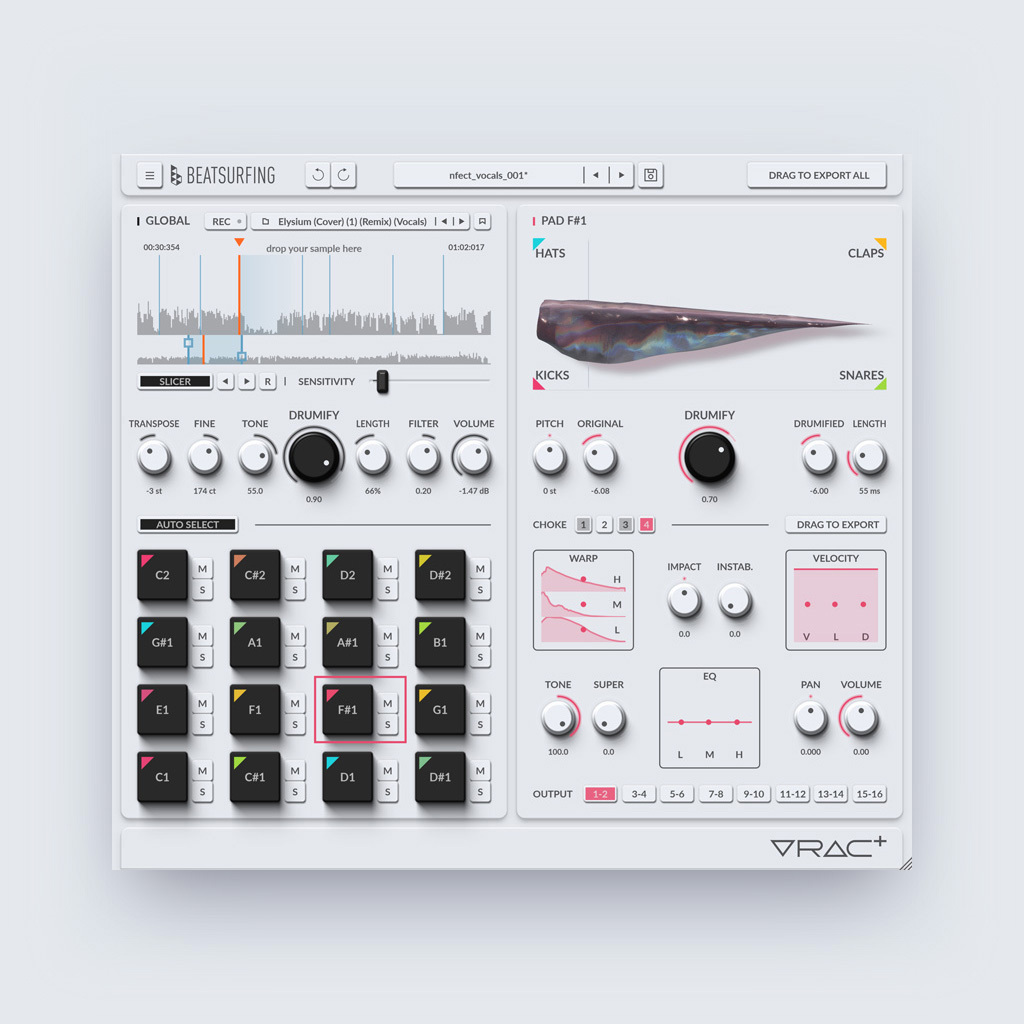1024x1024 pixels.
Task: Select the D2 pad
Action: click(x=347, y=575)
